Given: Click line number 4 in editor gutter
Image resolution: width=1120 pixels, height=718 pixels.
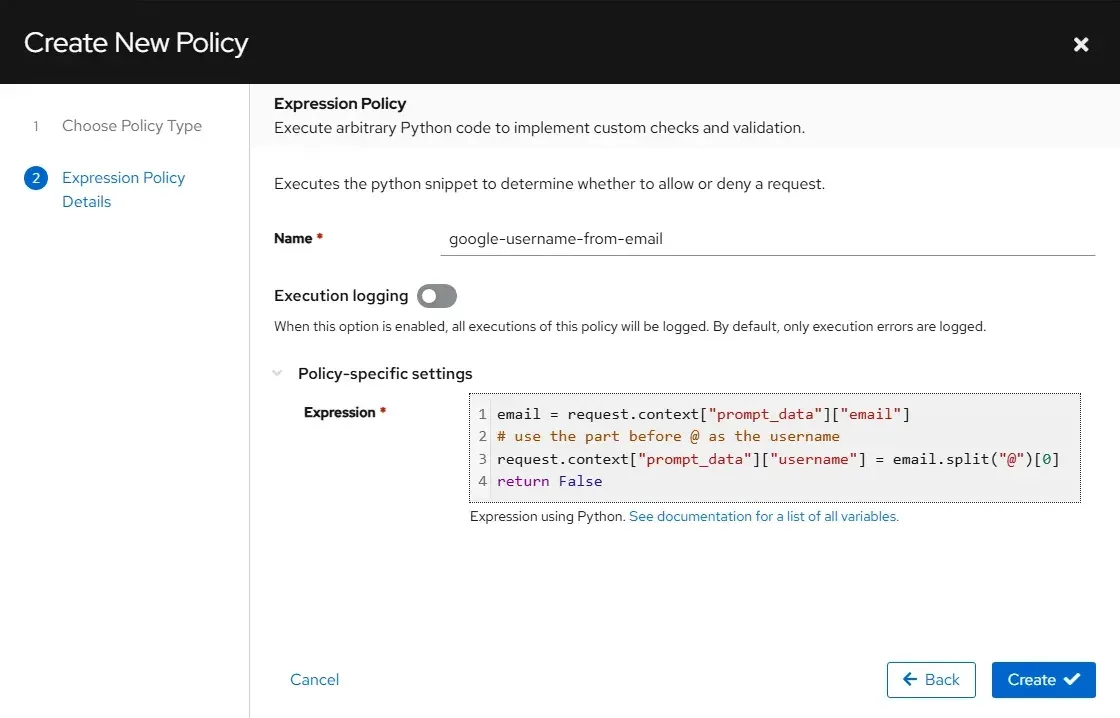Looking at the screenshot, I should [x=482, y=482].
